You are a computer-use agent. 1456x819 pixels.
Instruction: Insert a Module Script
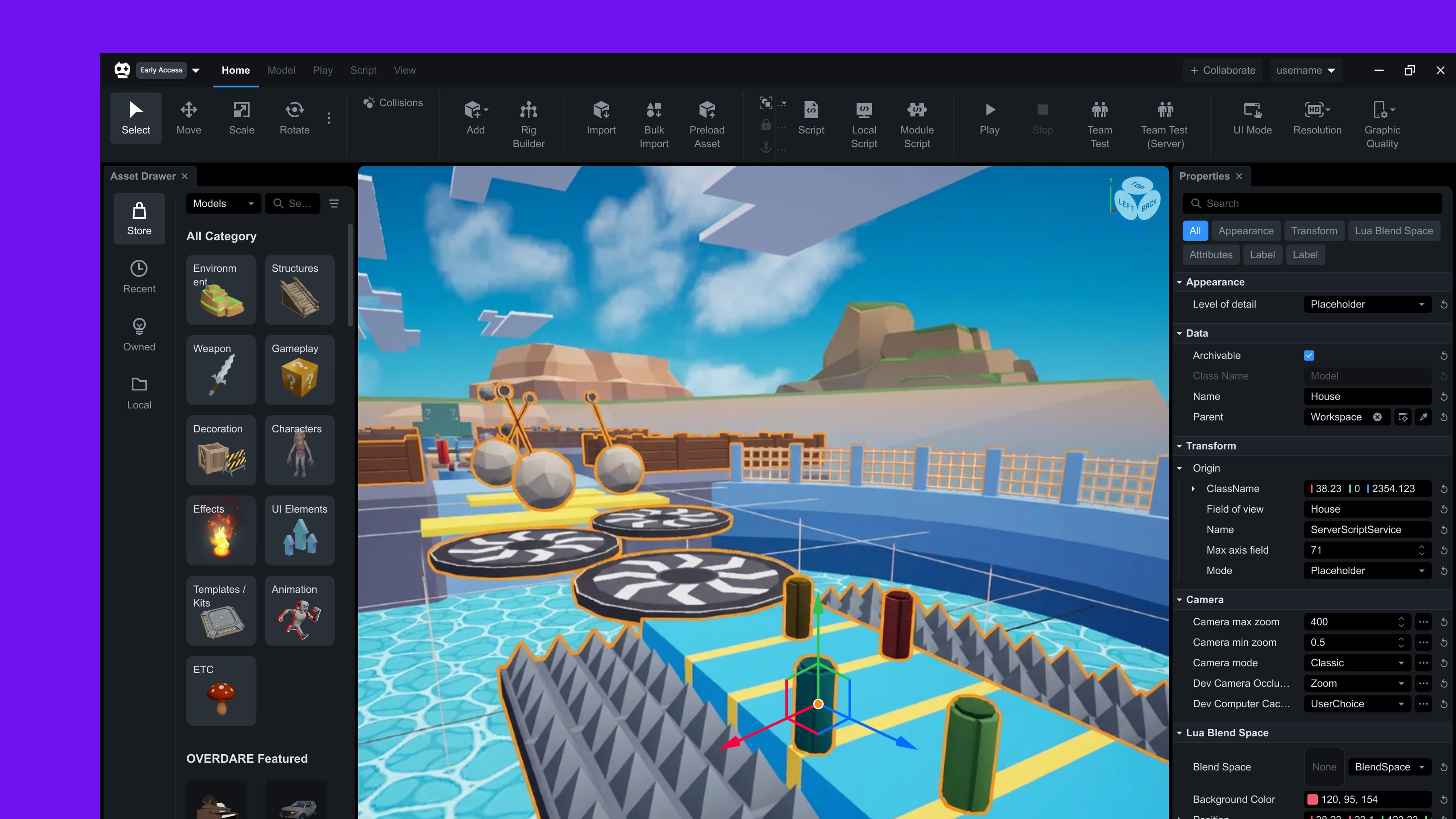pos(917,124)
